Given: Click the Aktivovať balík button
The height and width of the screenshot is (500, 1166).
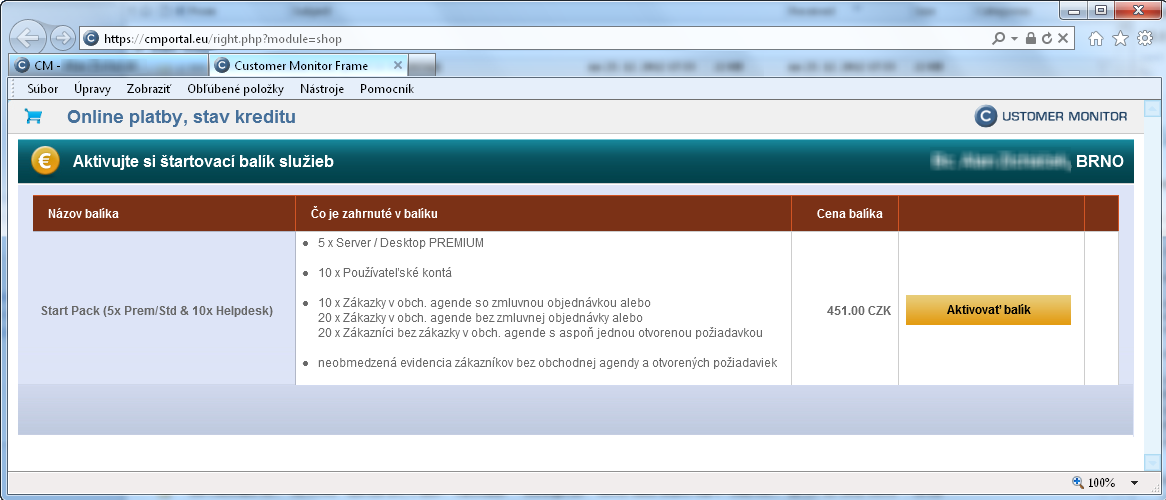Looking at the screenshot, I should coord(988,310).
